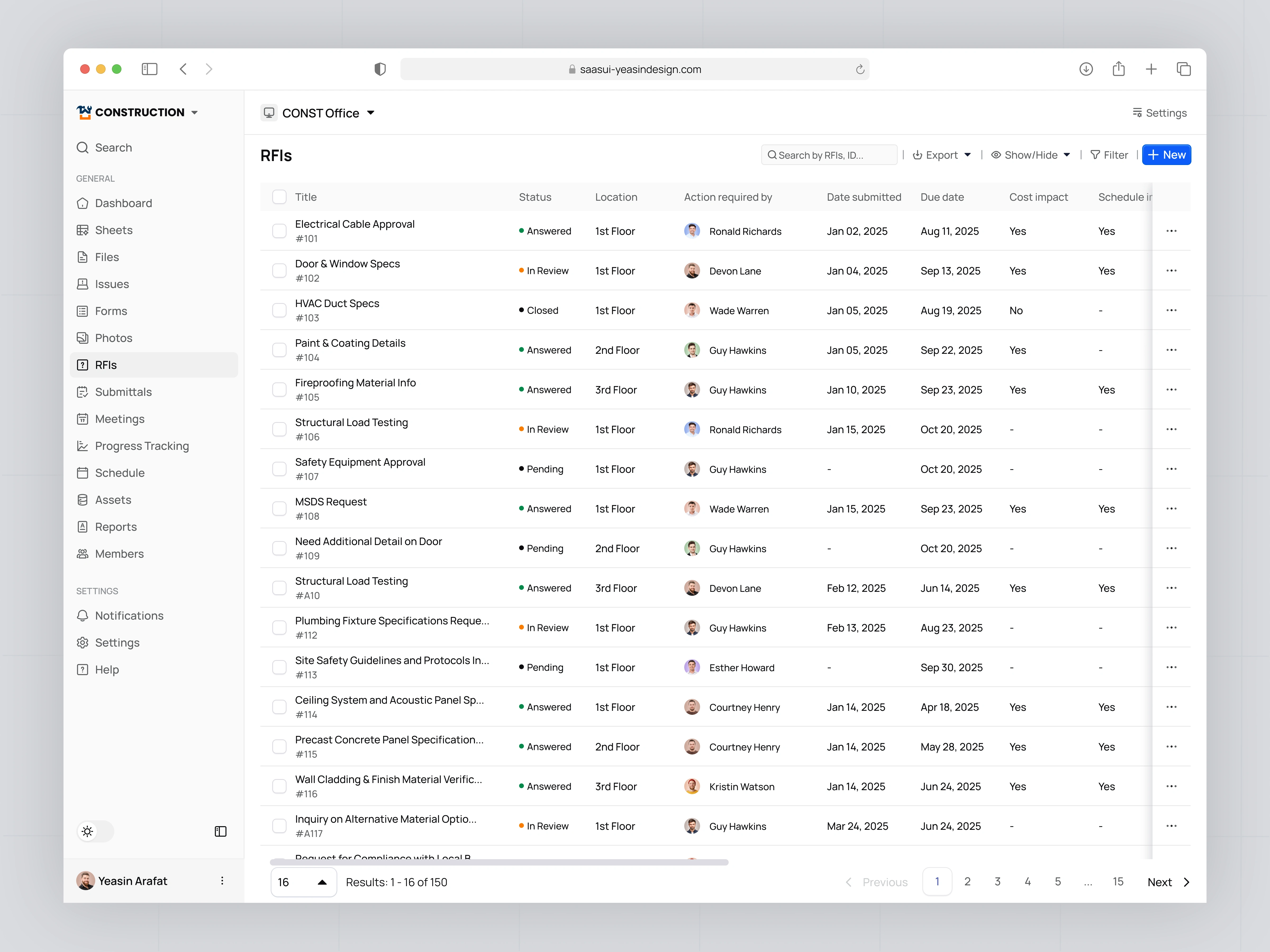
Task: Open the more menu for MSDS Request
Action: point(1171,509)
